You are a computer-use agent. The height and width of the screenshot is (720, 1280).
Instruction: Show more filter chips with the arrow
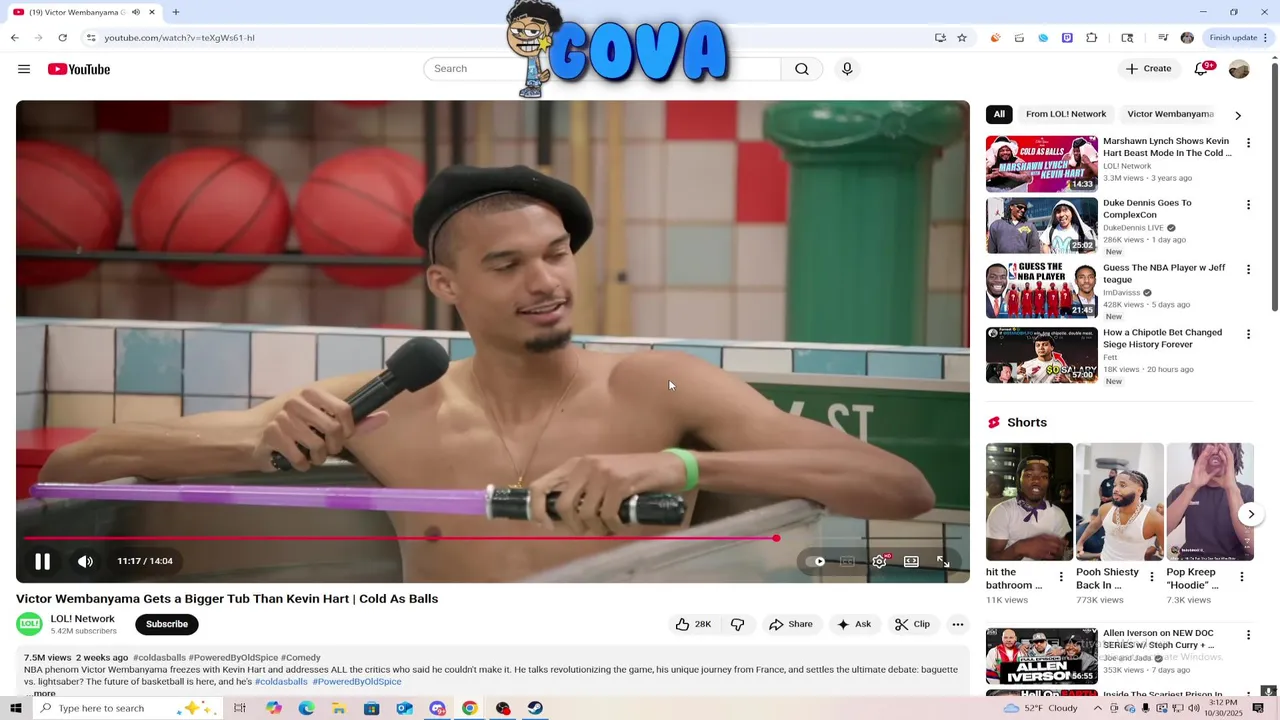click(1238, 115)
